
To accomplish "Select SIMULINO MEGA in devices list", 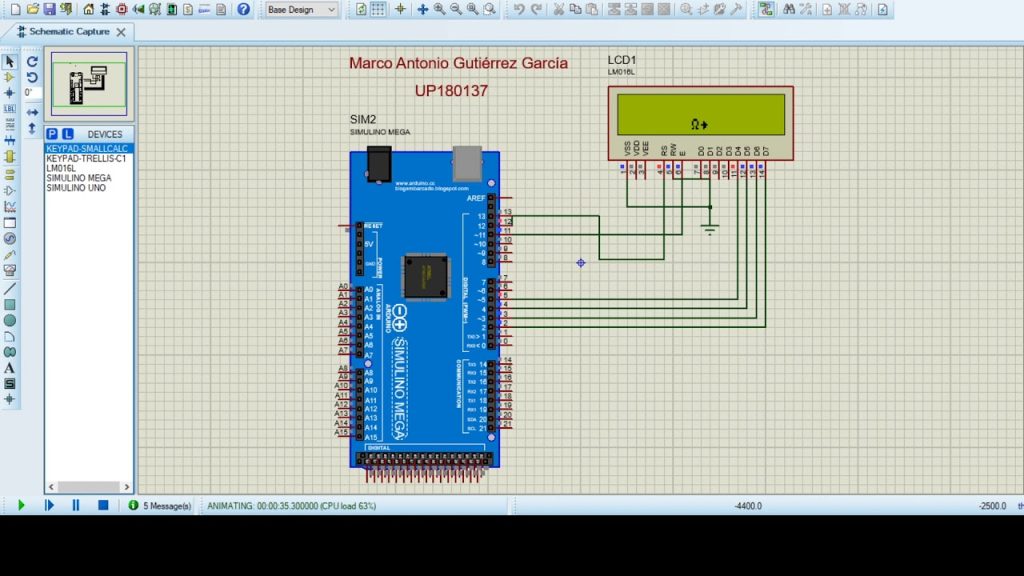I will point(78,178).
